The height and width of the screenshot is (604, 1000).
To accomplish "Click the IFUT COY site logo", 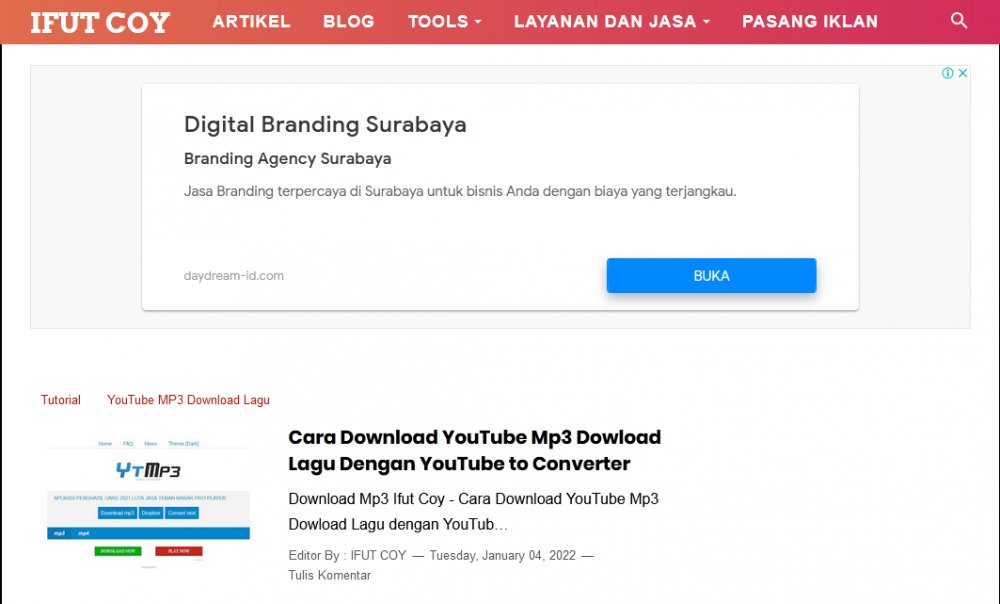I will (x=100, y=22).
